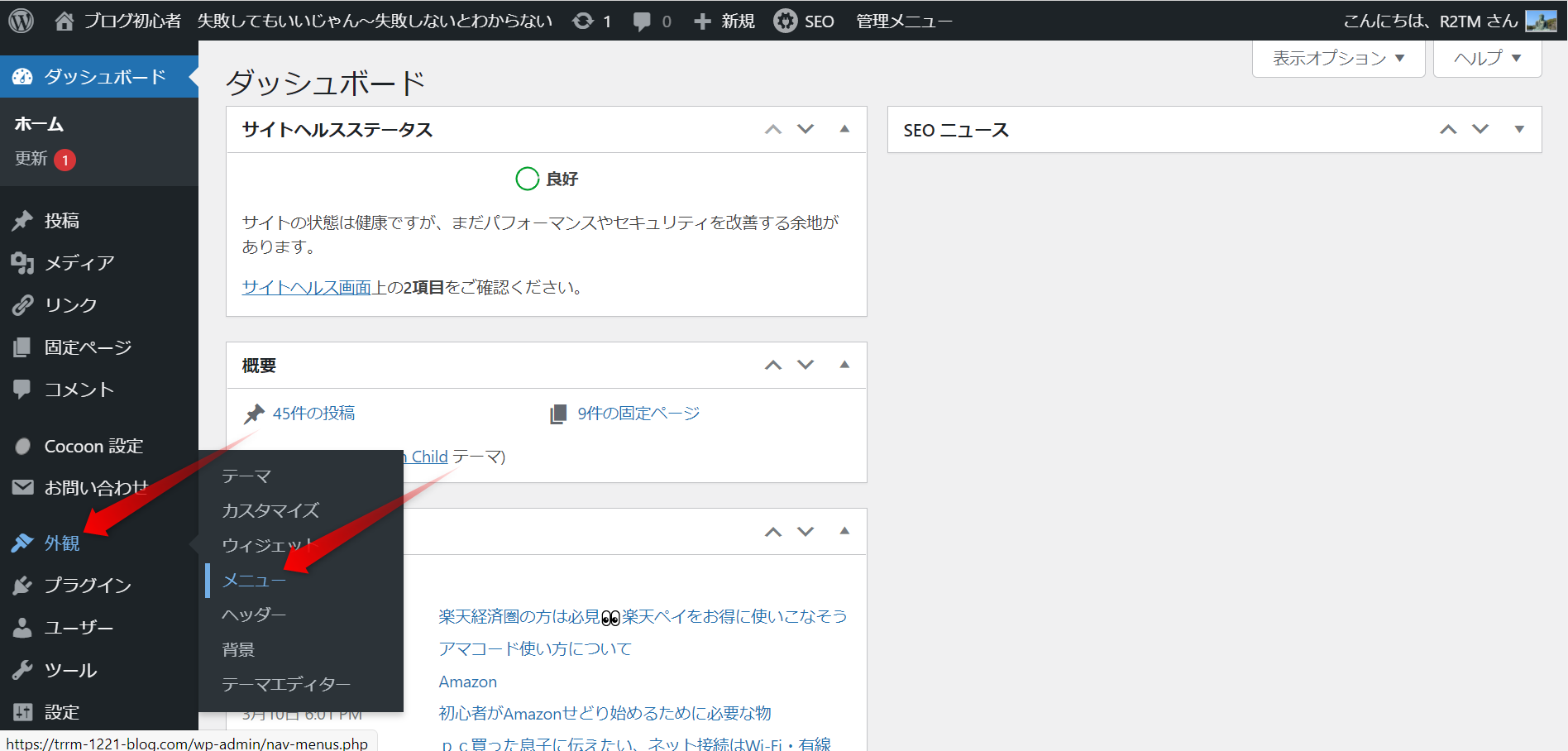Open the メディア media icon in sidebar

[22, 263]
